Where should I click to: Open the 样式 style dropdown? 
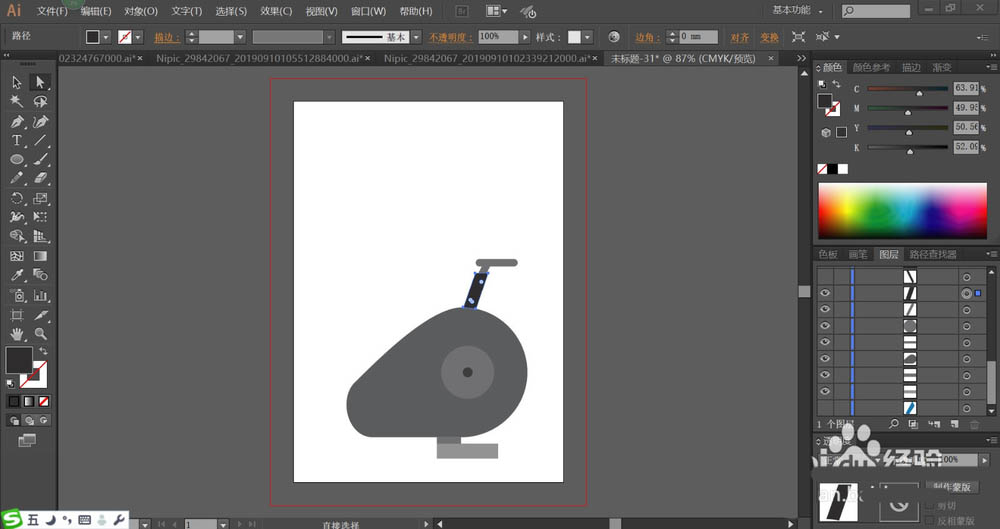tap(587, 37)
